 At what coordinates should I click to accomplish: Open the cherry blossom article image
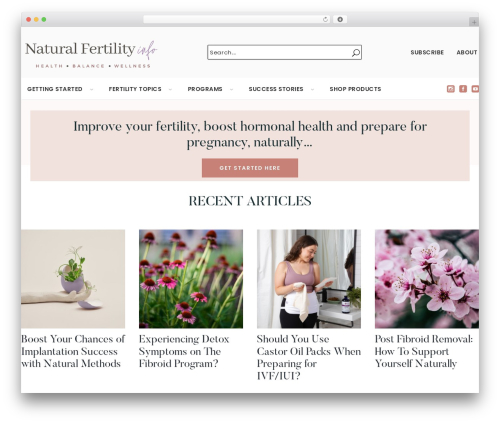click(x=427, y=279)
